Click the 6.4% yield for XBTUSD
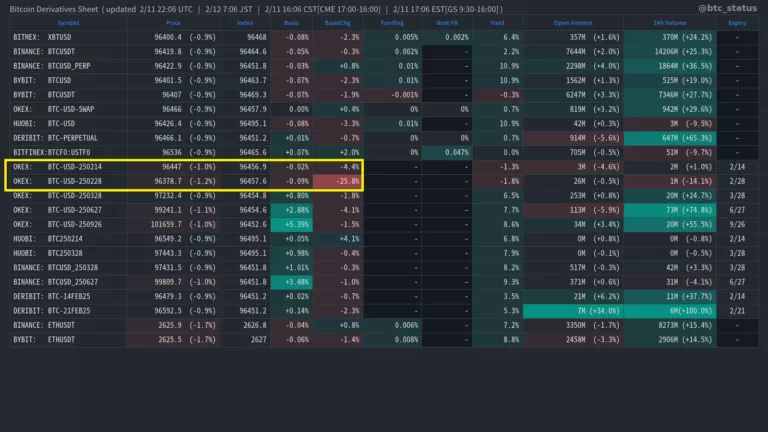 497,37
